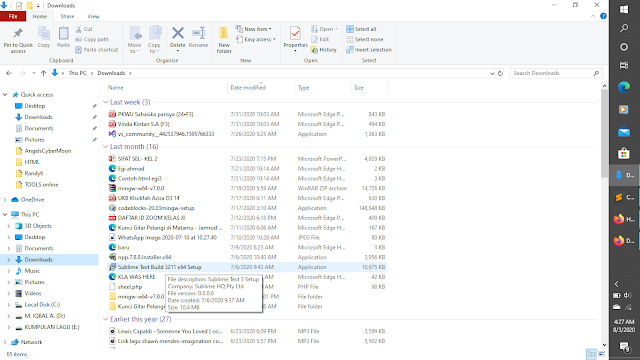Create a New folder
640x360 pixels.
coord(224,40)
